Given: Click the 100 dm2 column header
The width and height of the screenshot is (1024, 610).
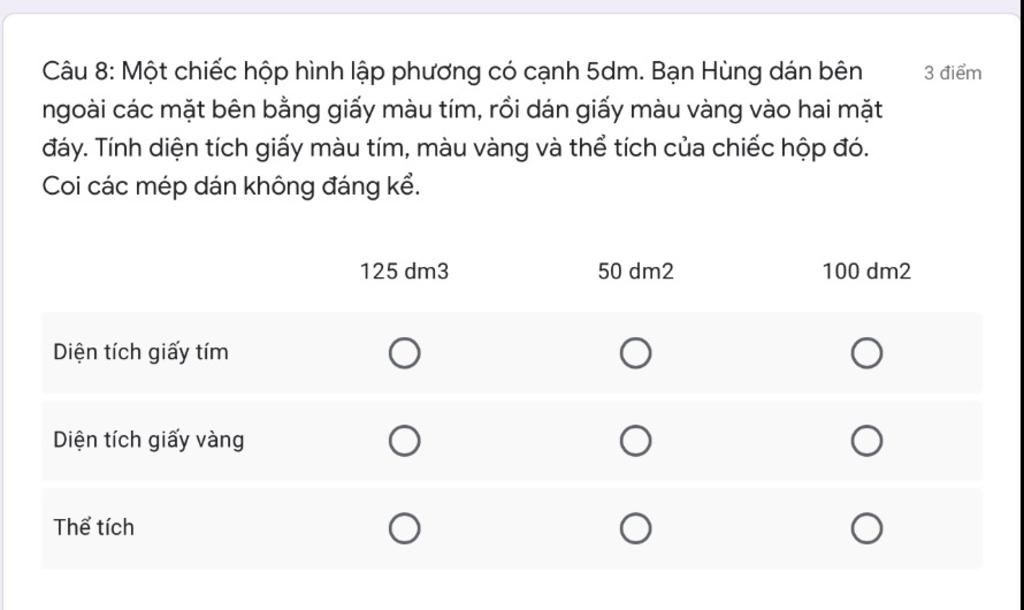Looking at the screenshot, I should 867,271.
